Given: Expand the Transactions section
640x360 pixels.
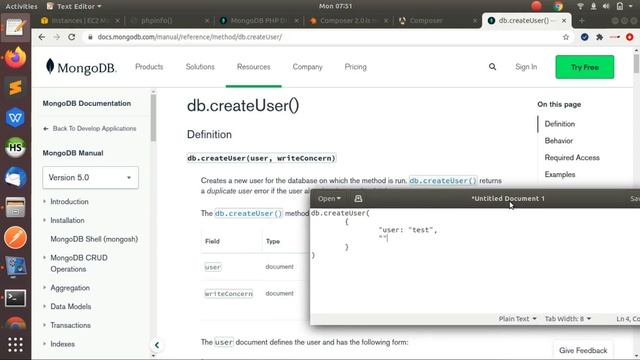Looking at the screenshot, I should [44, 325].
